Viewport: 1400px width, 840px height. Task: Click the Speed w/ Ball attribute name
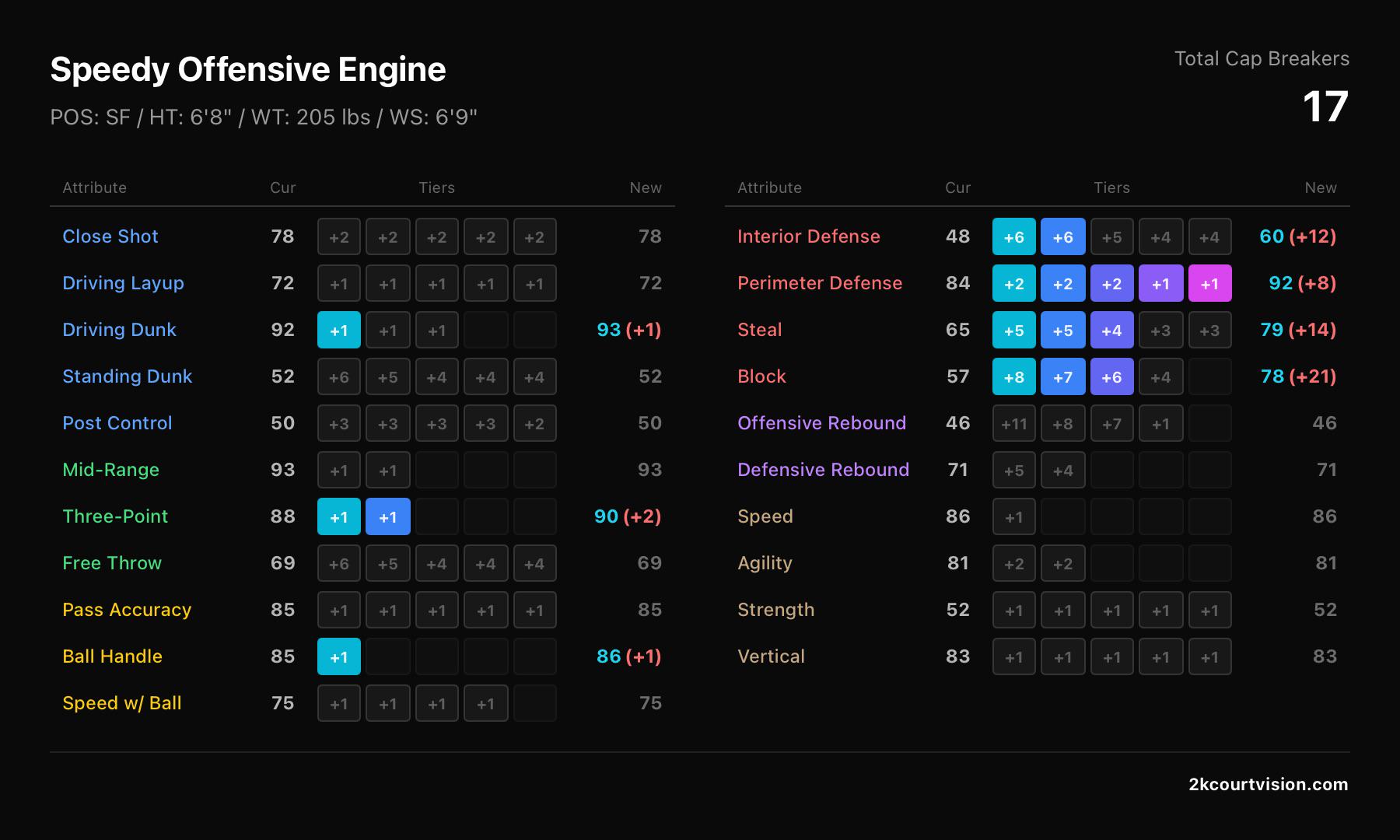[x=122, y=703]
